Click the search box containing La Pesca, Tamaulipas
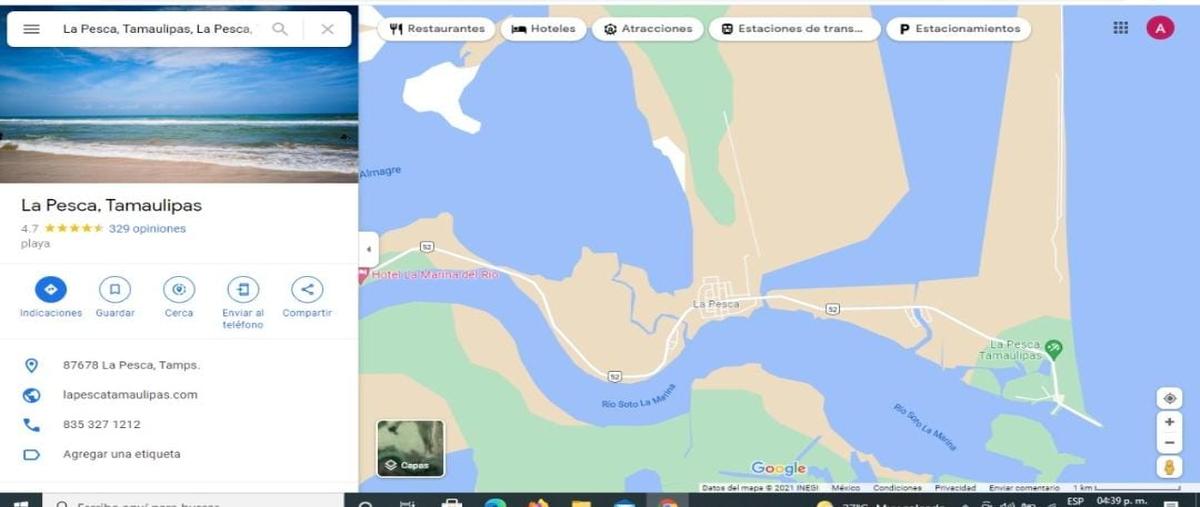Screen dimensions: 1200x507 pos(157,29)
